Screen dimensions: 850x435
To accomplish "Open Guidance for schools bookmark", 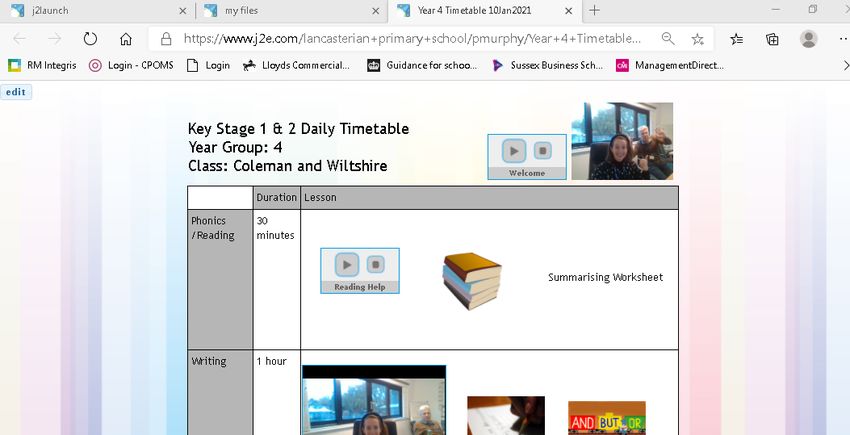I will pyautogui.click(x=422, y=66).
